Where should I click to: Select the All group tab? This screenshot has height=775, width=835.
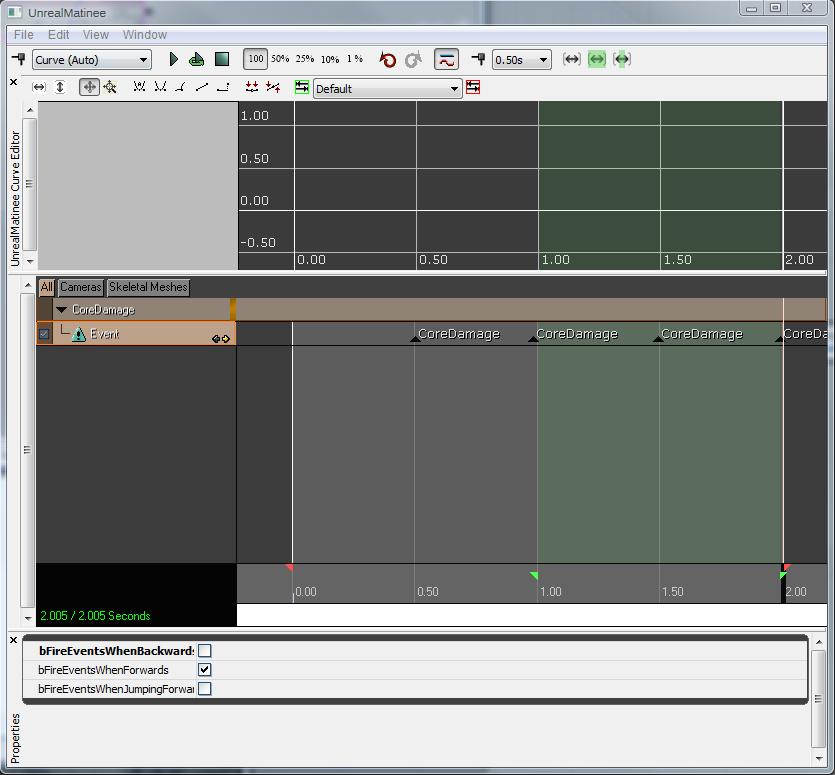[47, 287]
